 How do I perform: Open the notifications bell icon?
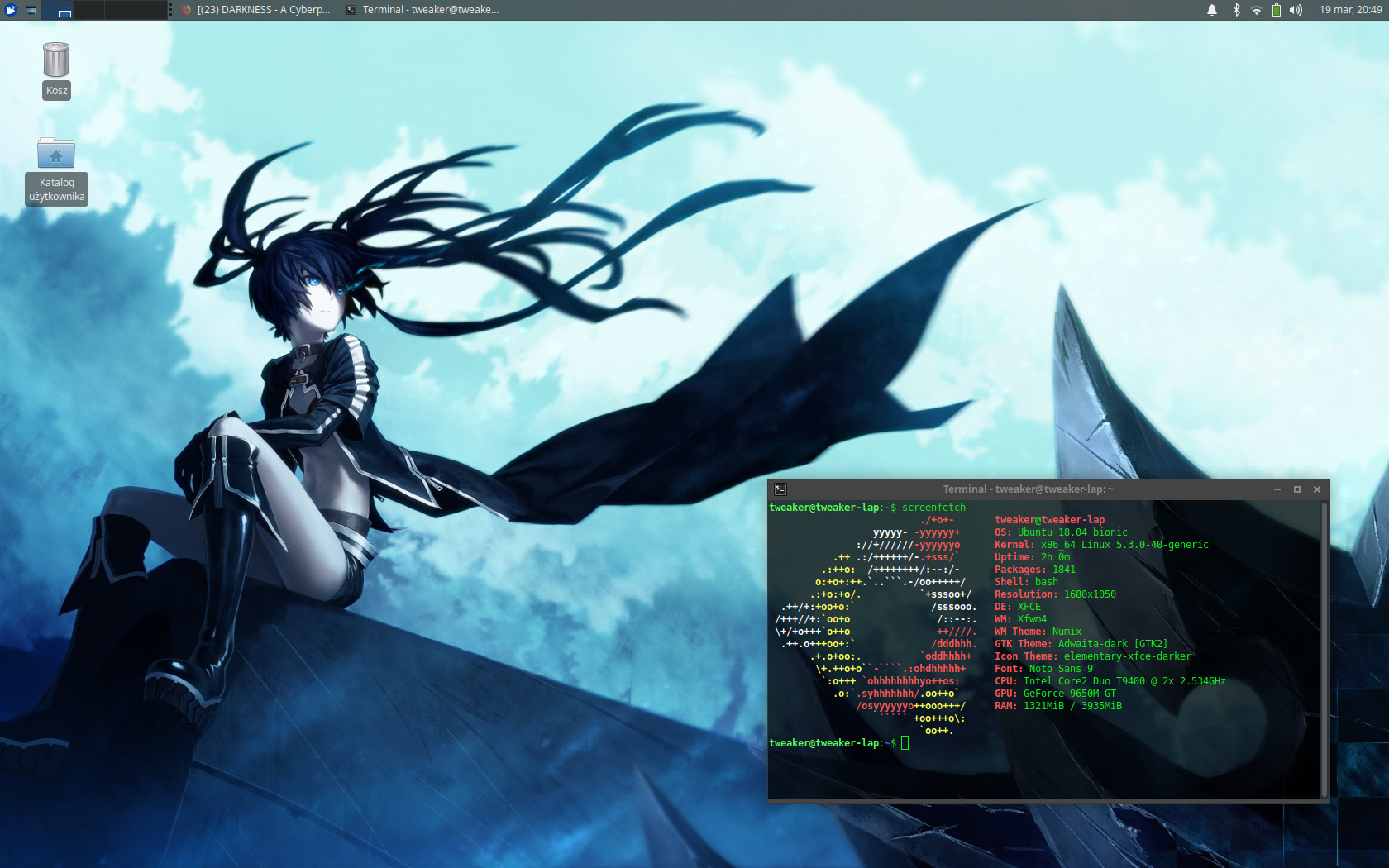coord(1212,10)
